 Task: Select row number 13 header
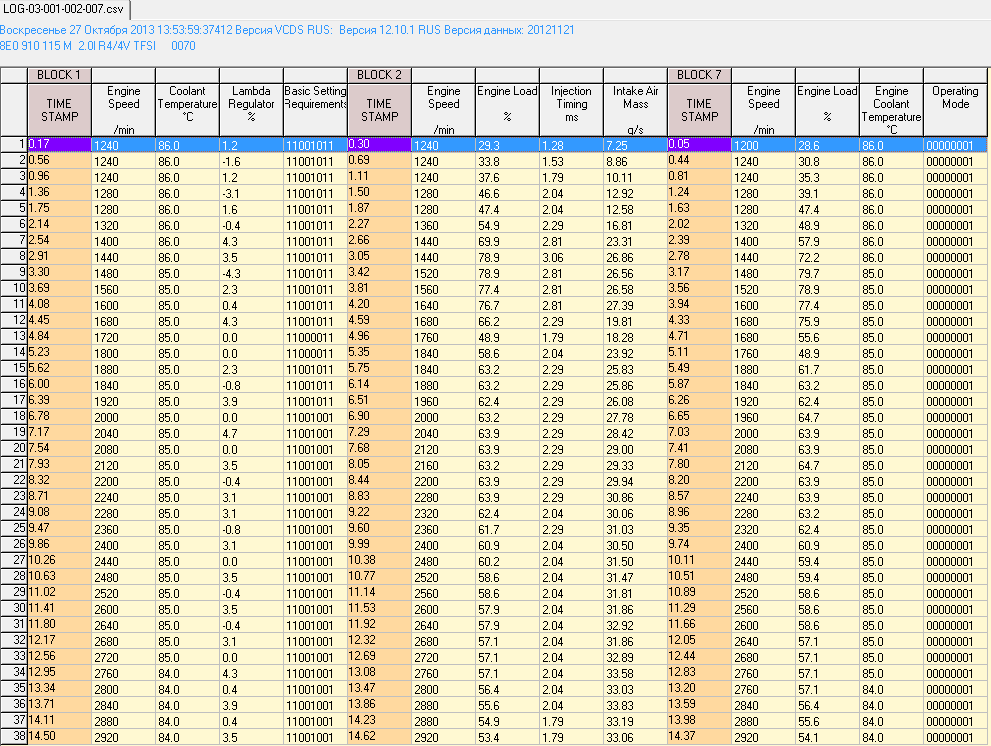[14, 337]
